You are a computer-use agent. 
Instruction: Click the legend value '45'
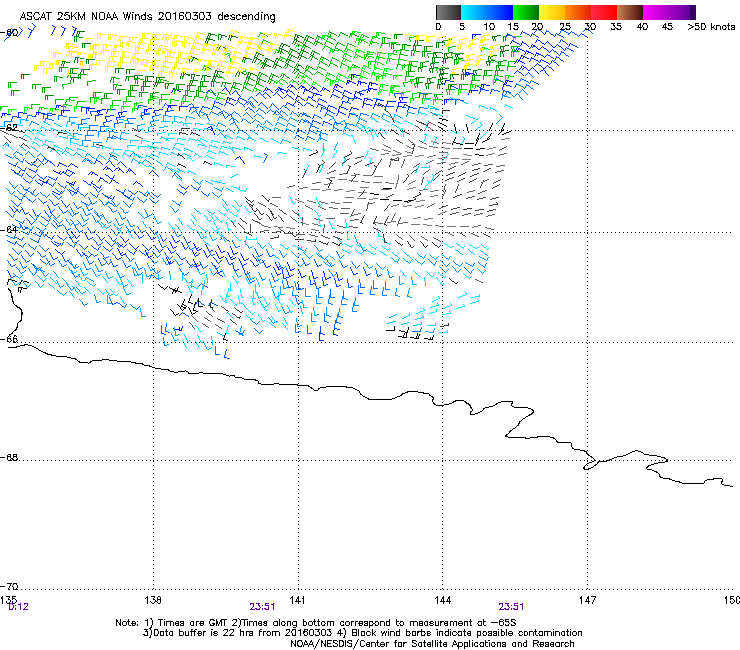667,27
